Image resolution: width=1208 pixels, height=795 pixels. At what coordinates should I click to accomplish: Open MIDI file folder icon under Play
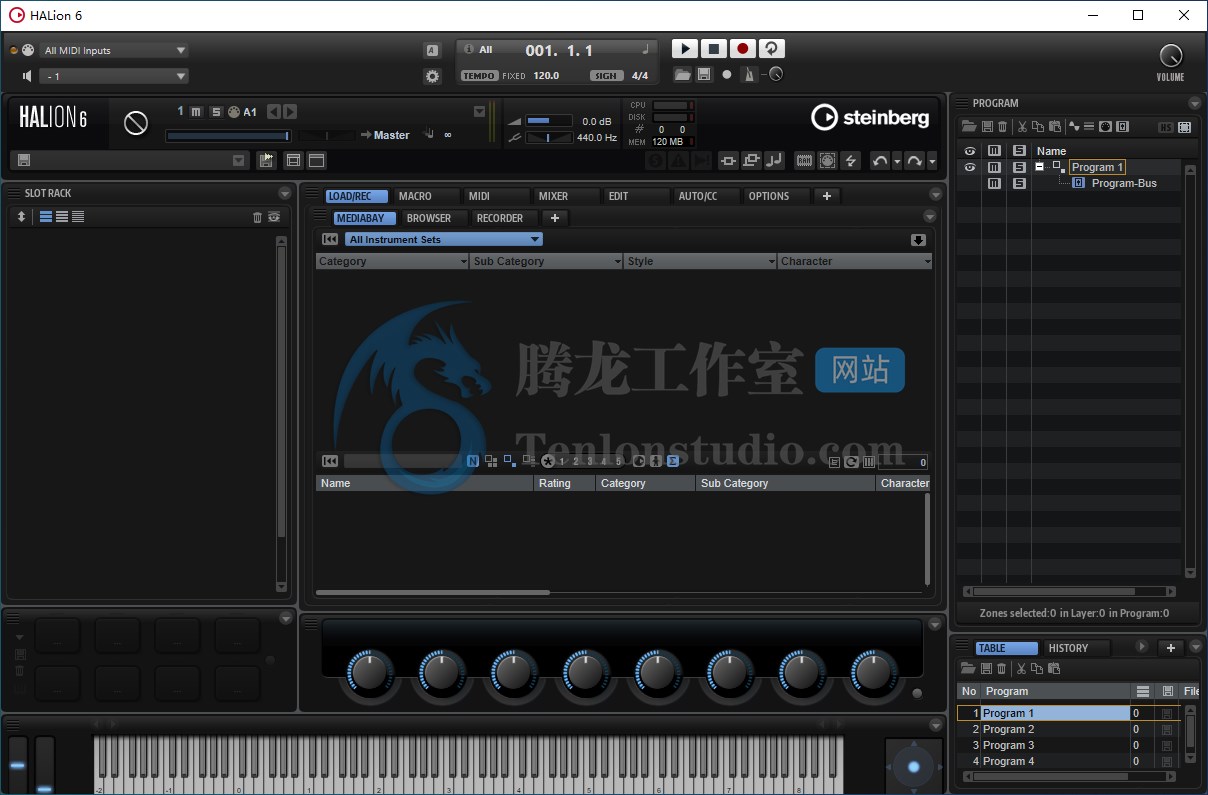tap(682, 74)
